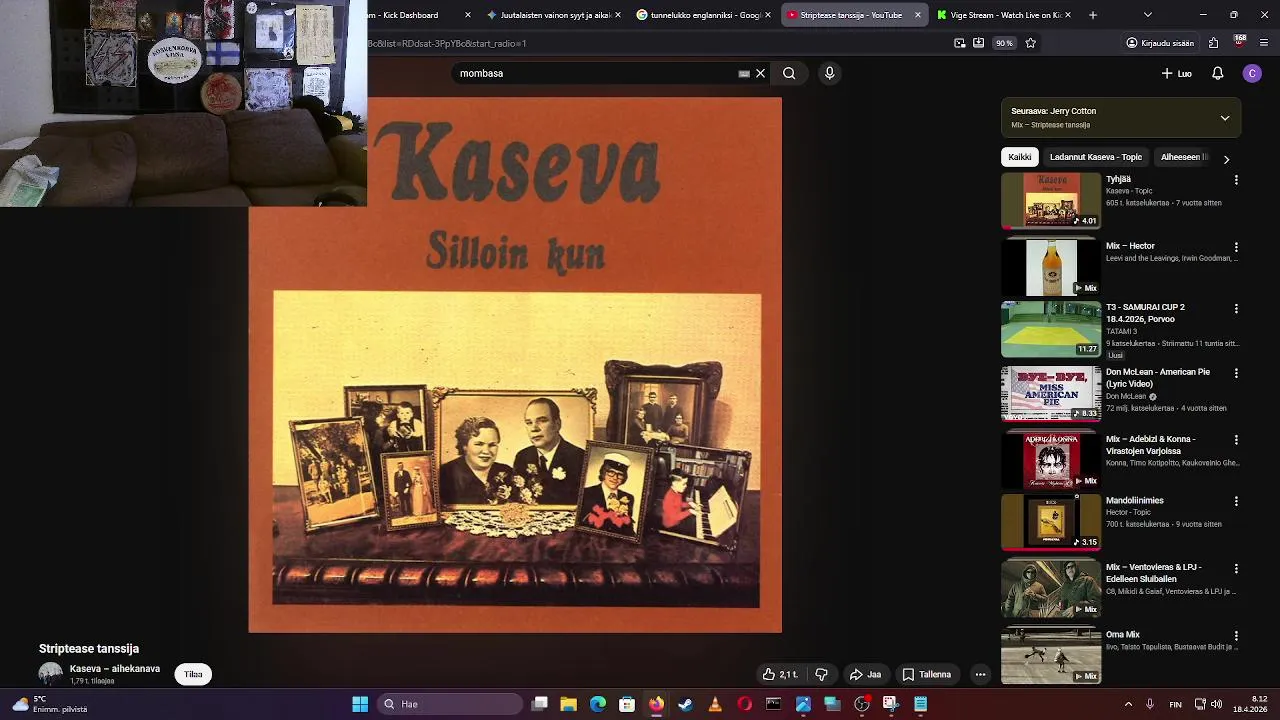Open a new browser tab with plus
This screenshot has height=720, width=1280.
click(1092, 15)
